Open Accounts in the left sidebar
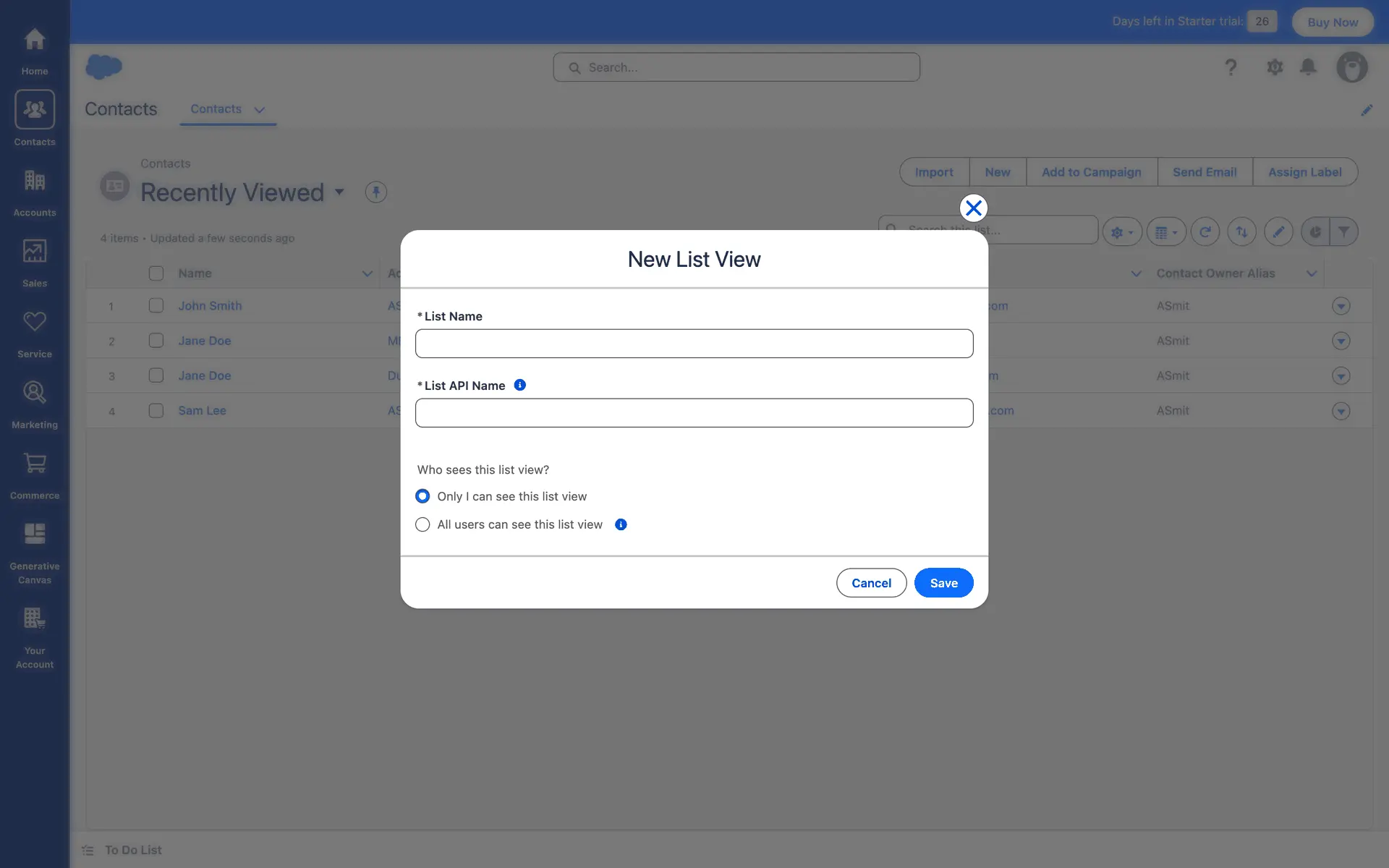This screenshot has width=1389, height=868. 34,191
